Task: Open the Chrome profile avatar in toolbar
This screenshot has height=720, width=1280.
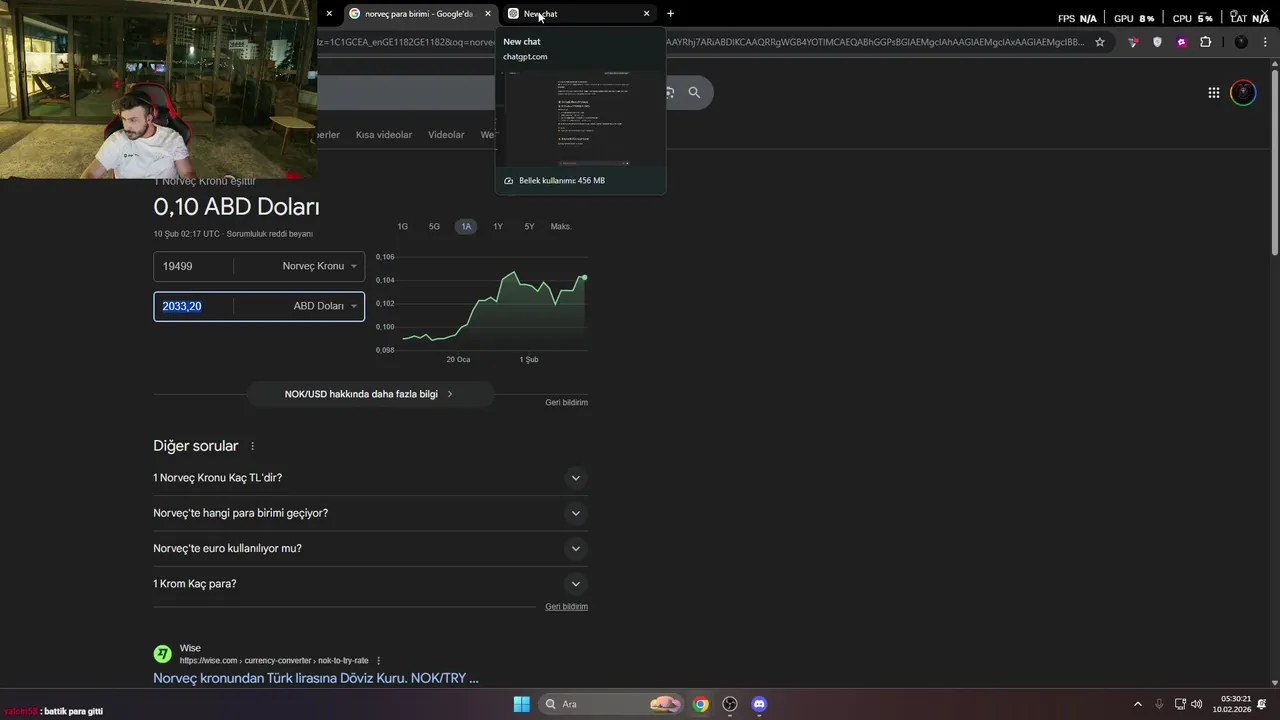Action: 1241,42
